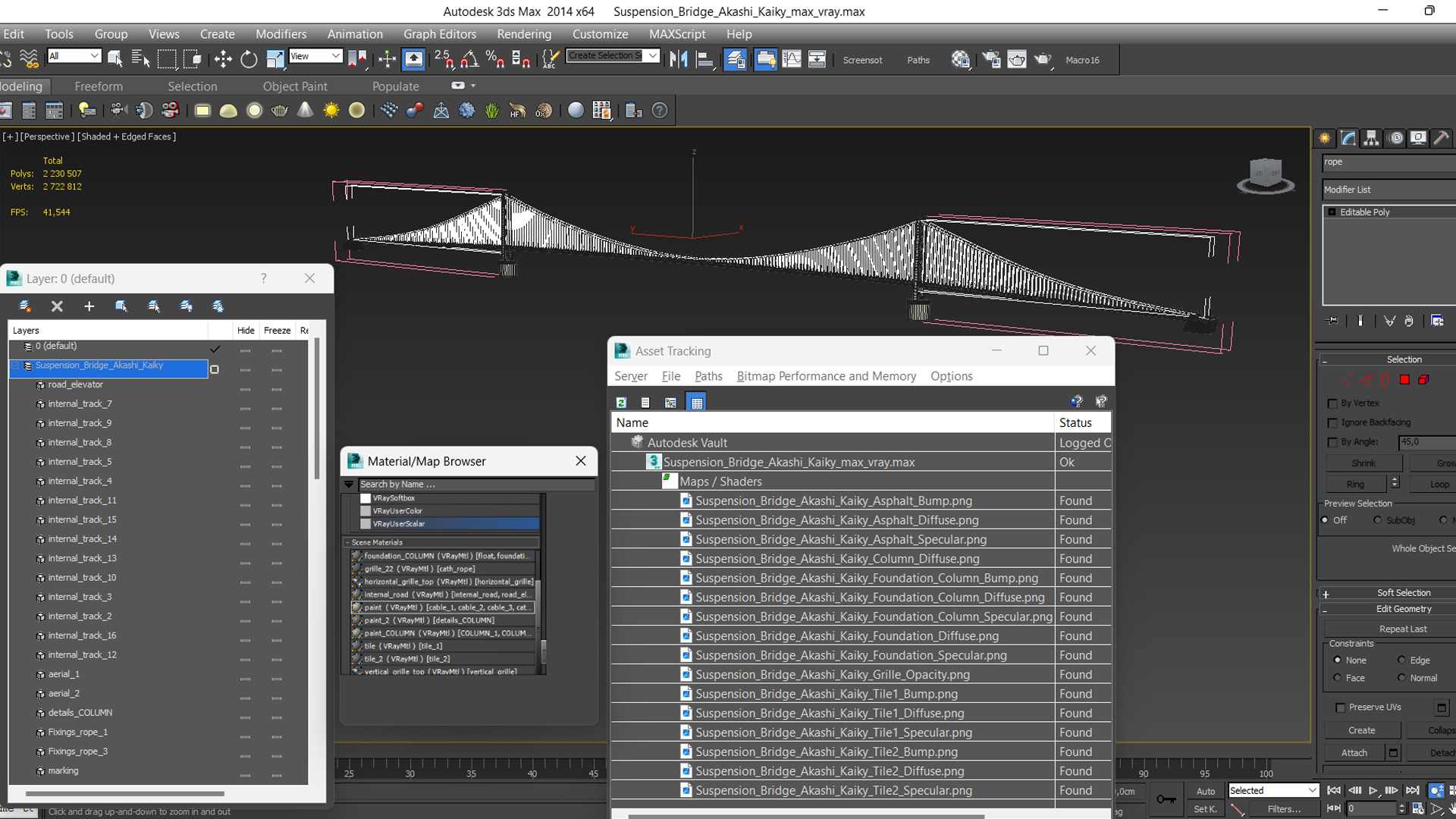This screenshot has width=1456, height=819.
Task: Select the Face constraint radio button
Action: pos(1338,678)
